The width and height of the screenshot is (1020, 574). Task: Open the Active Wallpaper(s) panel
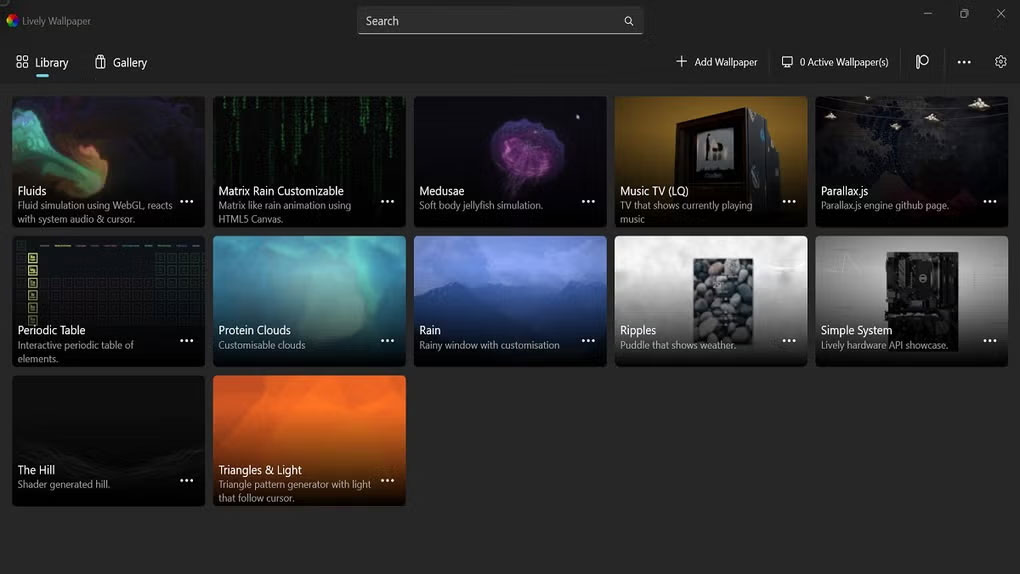[x=835, y=62]
